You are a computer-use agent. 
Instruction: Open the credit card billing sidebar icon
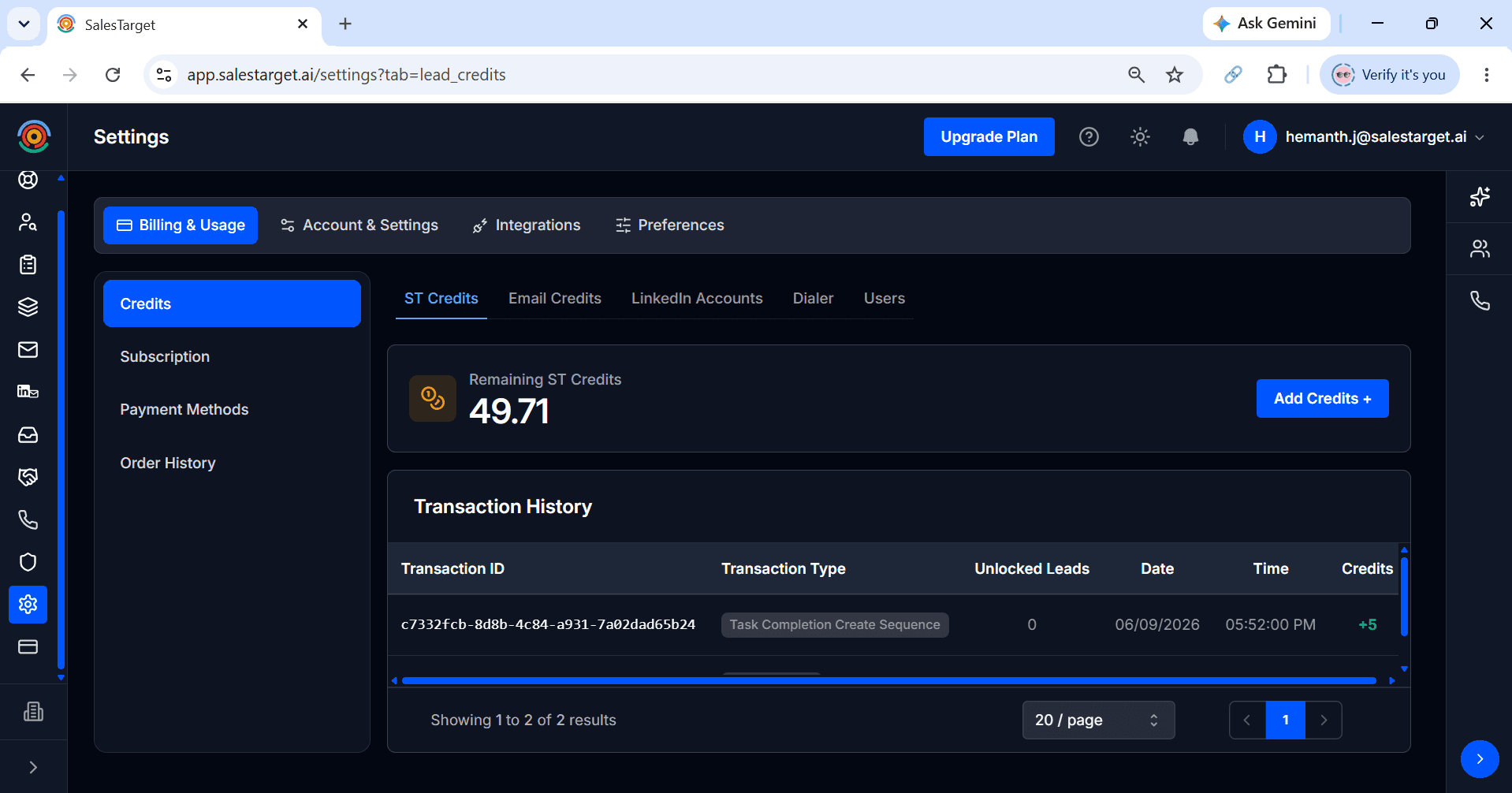(28, 647)
